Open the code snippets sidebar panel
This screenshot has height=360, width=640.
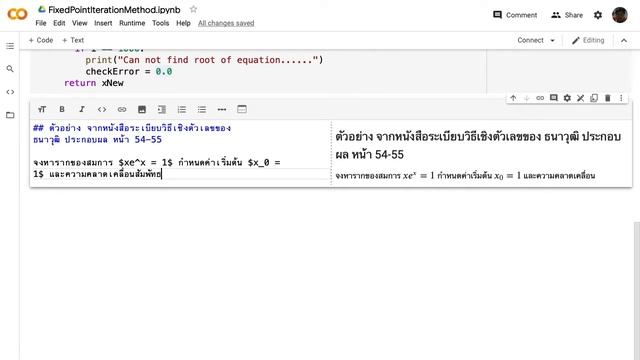coord(10,92)
